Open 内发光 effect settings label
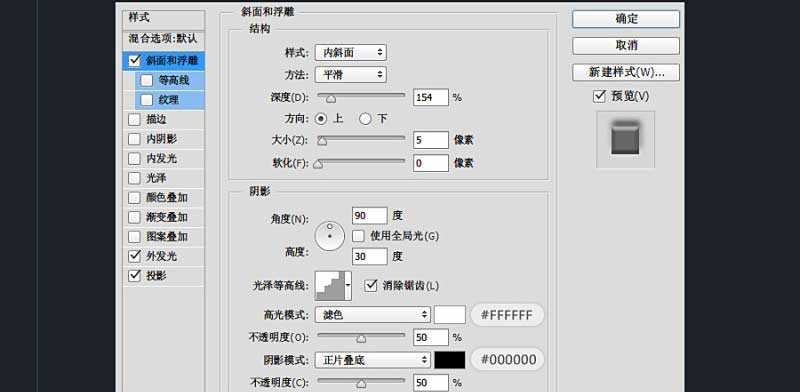The image size is (800, 392). click(x=162, y=159)
